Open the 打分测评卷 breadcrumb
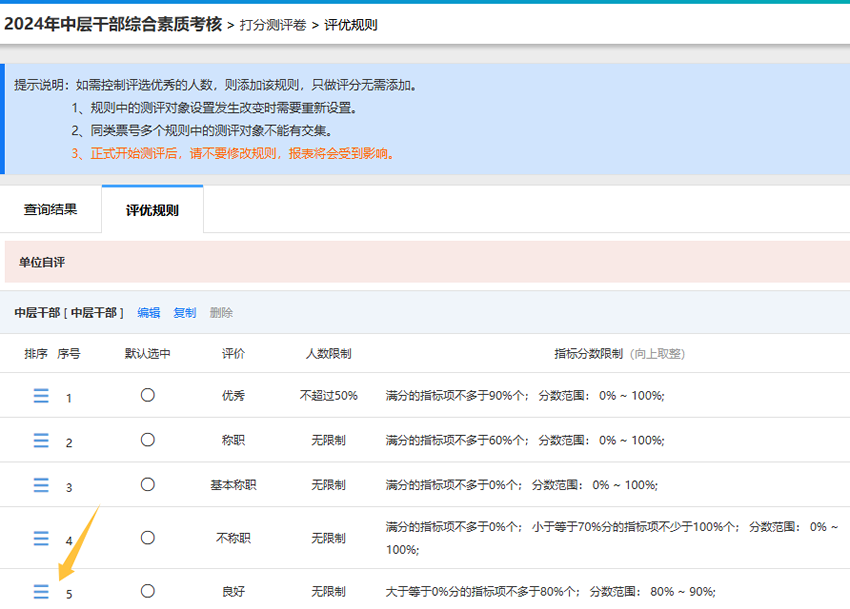Viewport: 850px width, 609px height. tap(273, 25)
